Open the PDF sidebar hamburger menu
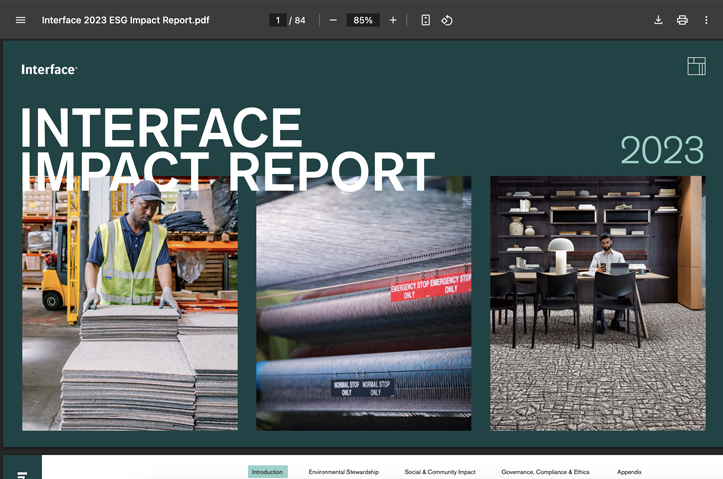 20,20
